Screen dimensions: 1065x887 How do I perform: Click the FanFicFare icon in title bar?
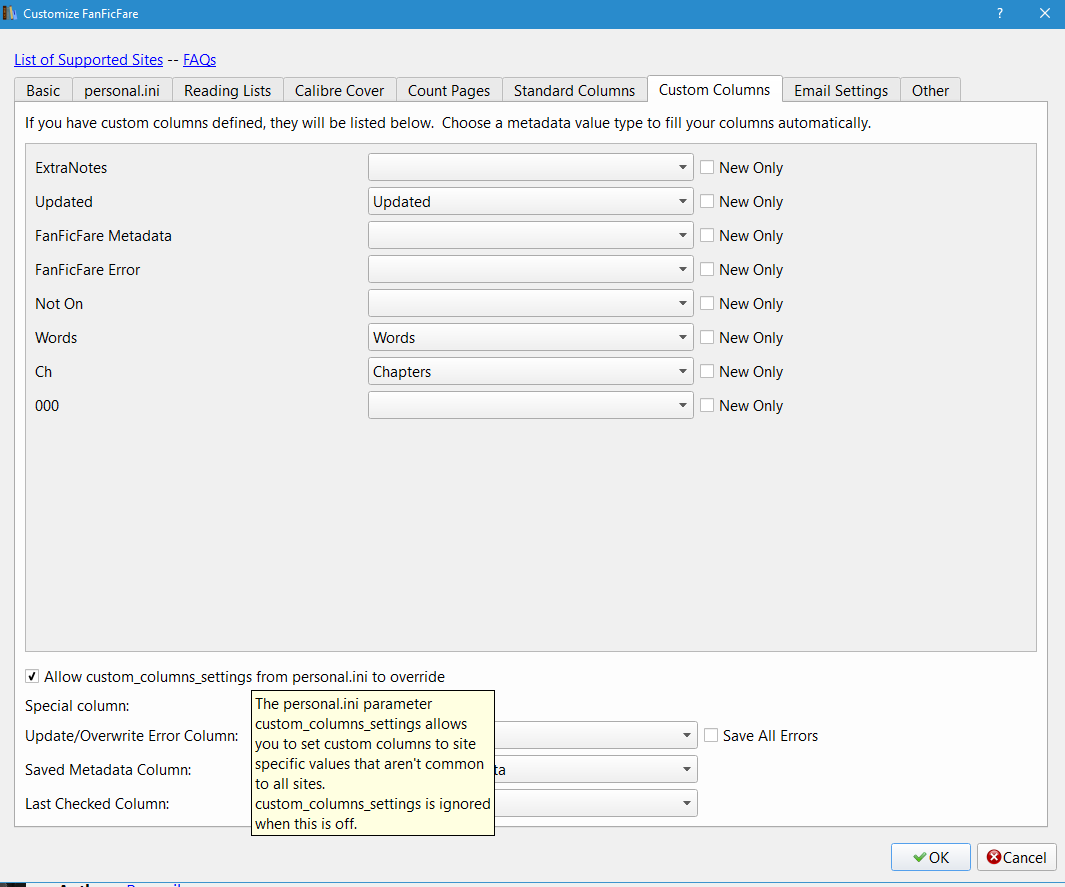(10, 14)
